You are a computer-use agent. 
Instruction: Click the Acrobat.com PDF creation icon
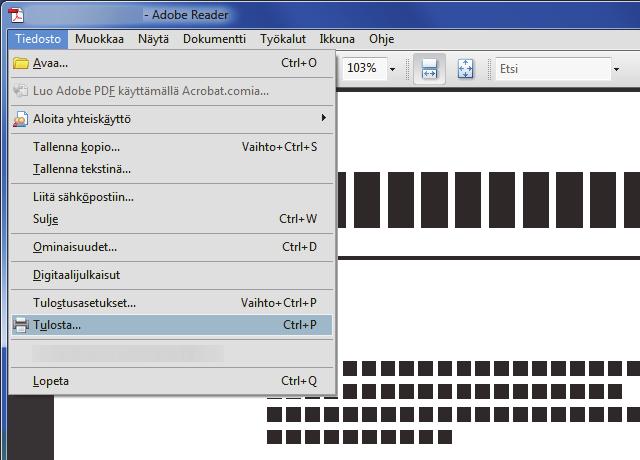click(20, 91)
